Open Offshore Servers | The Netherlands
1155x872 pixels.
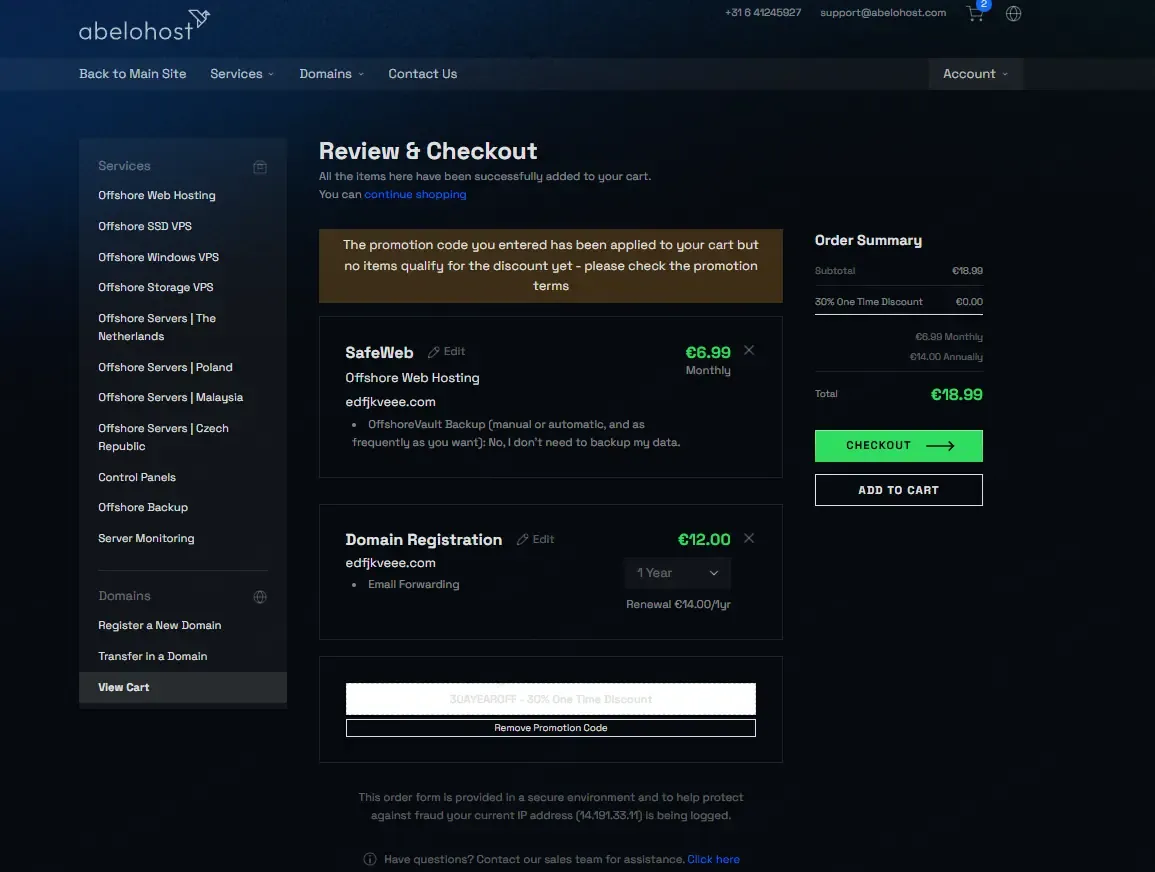click(x=157, y=327)
